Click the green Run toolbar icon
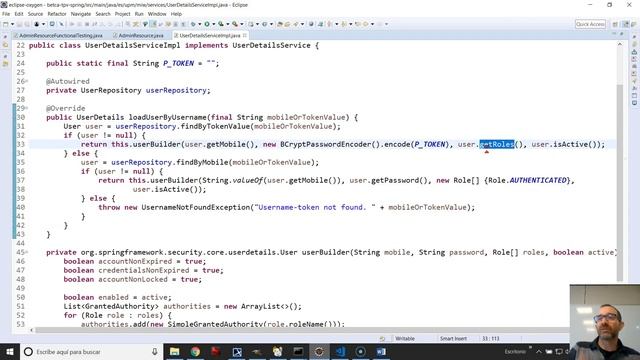 (x=207, y=24)
